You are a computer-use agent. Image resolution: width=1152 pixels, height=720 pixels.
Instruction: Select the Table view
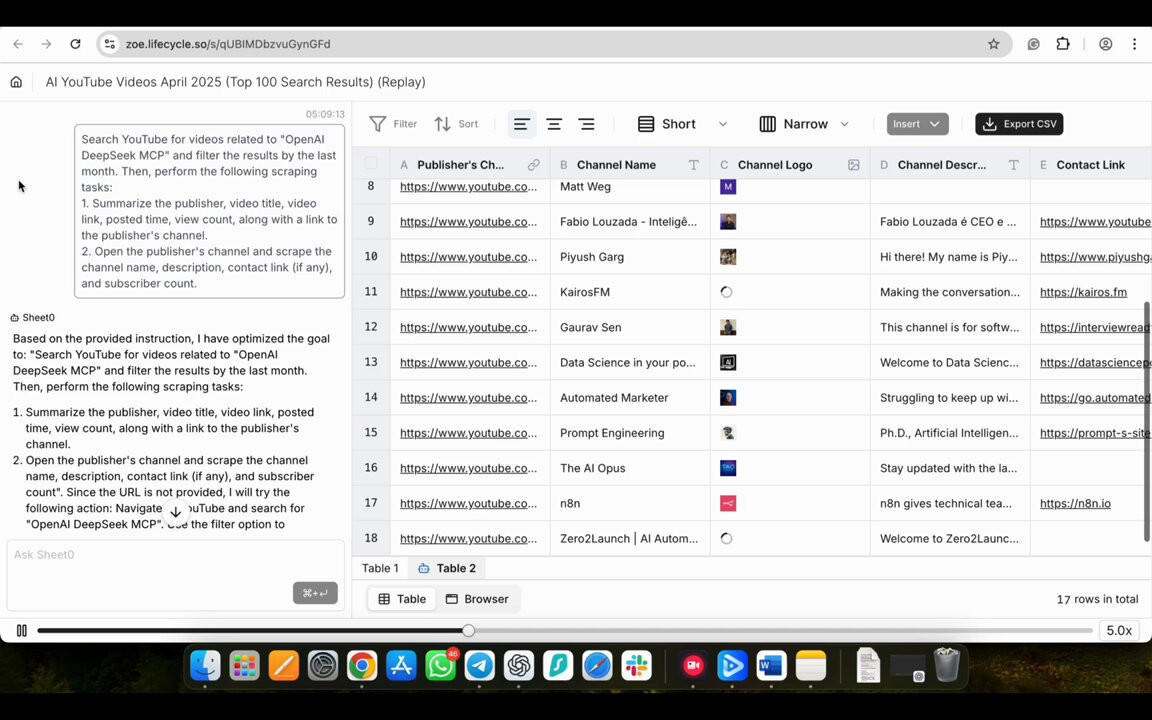pyautogui.click(x=402, y=599)
